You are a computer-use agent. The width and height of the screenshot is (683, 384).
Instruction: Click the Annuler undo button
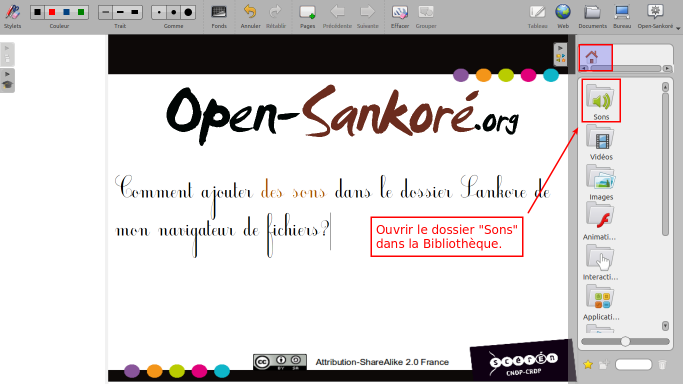tap(250, 17)
